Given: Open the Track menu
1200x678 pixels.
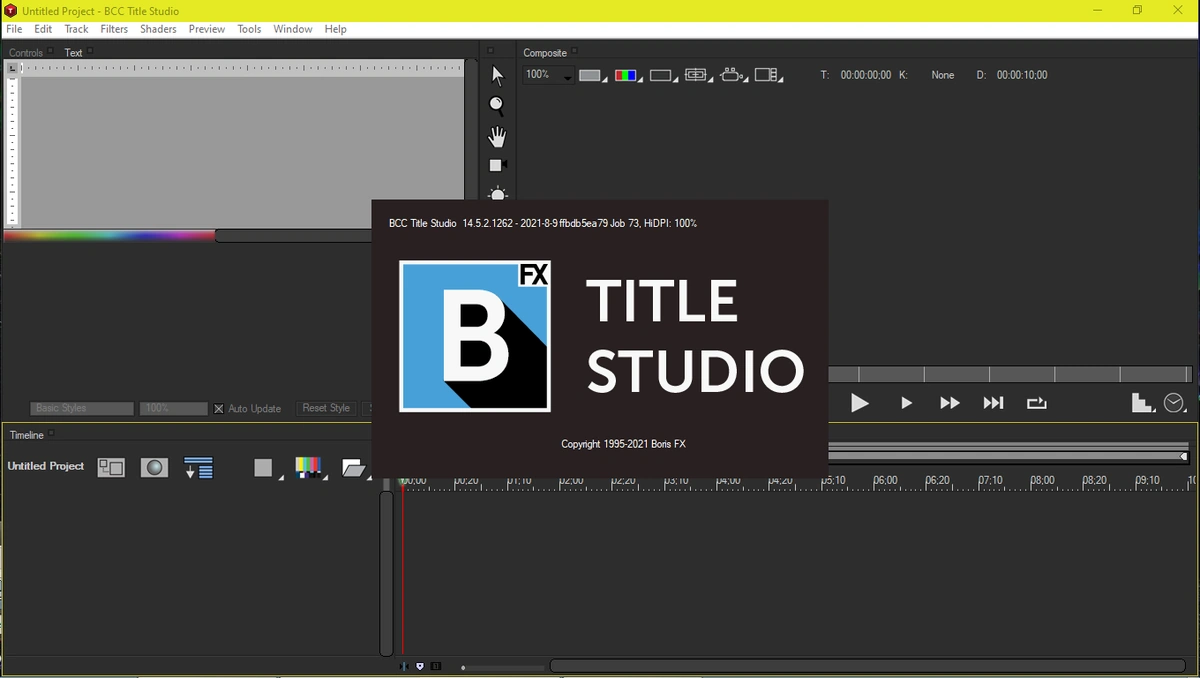Looking at the screenshot, I should [76, 29].
